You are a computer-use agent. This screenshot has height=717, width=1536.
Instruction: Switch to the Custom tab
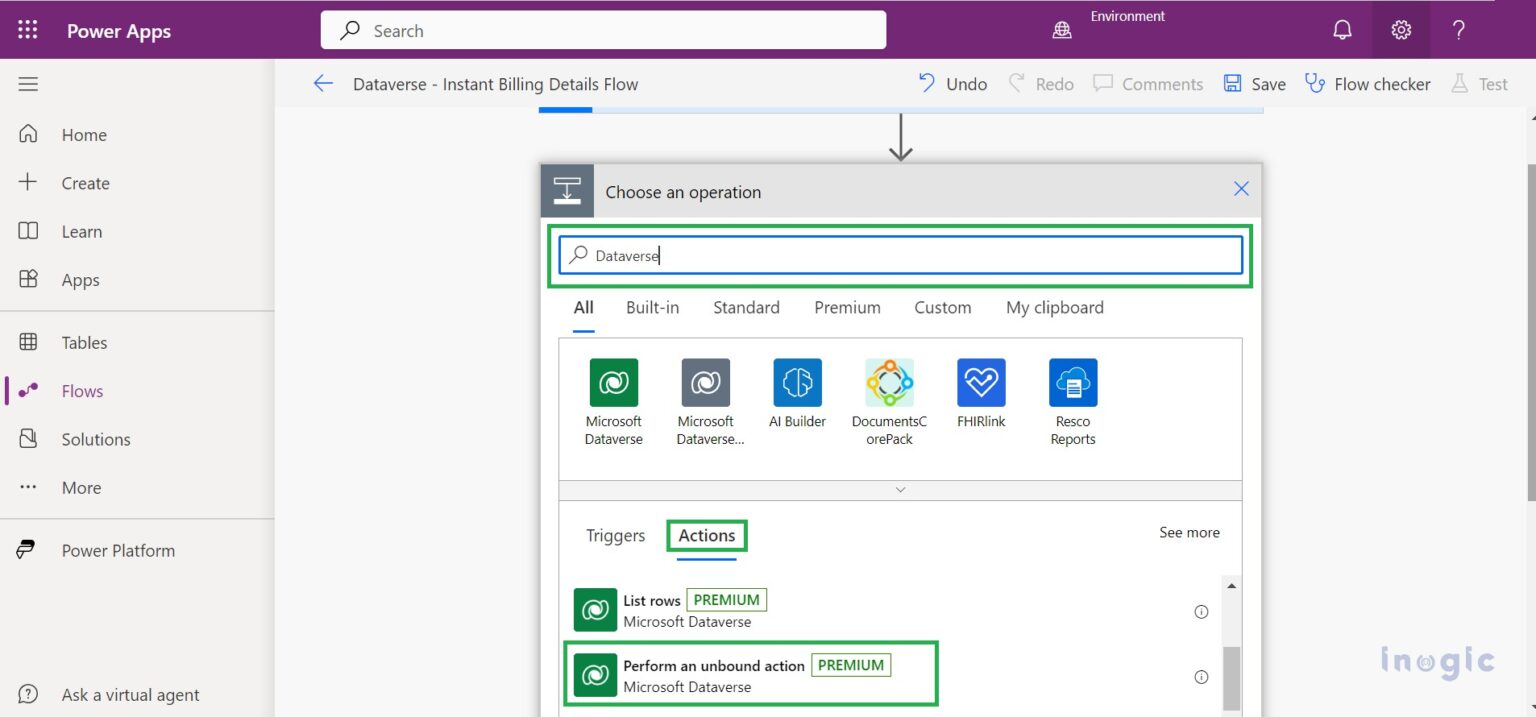pyautogui.click(x=942, y=308)
